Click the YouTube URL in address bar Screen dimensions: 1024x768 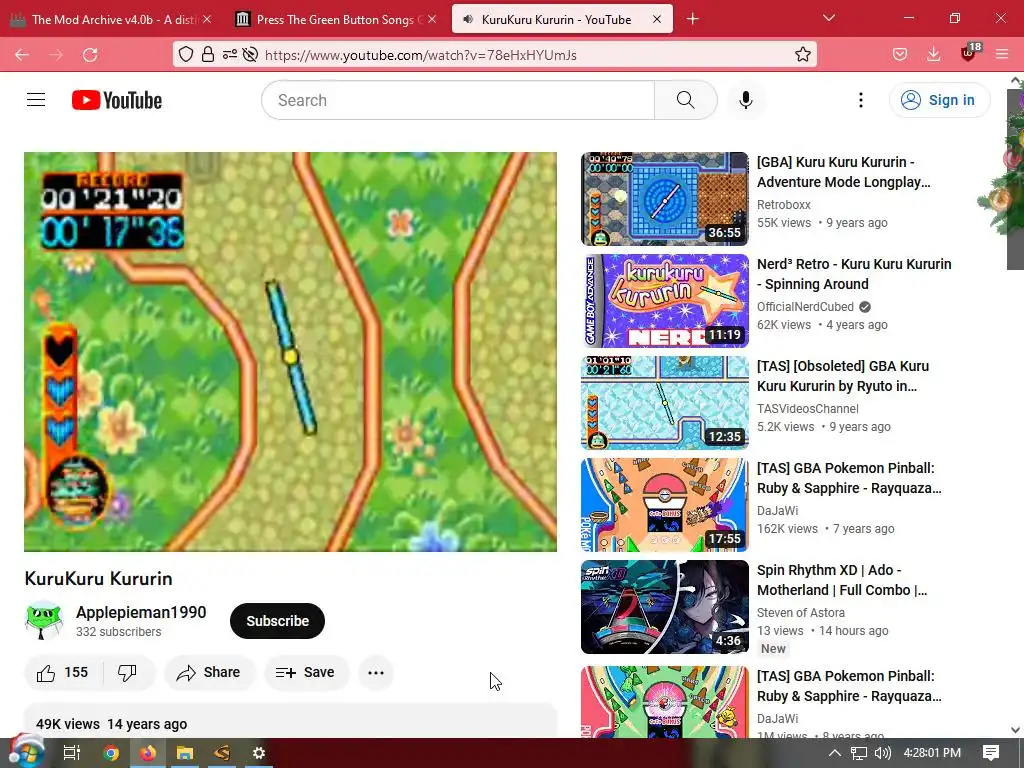tap(421, 55)
